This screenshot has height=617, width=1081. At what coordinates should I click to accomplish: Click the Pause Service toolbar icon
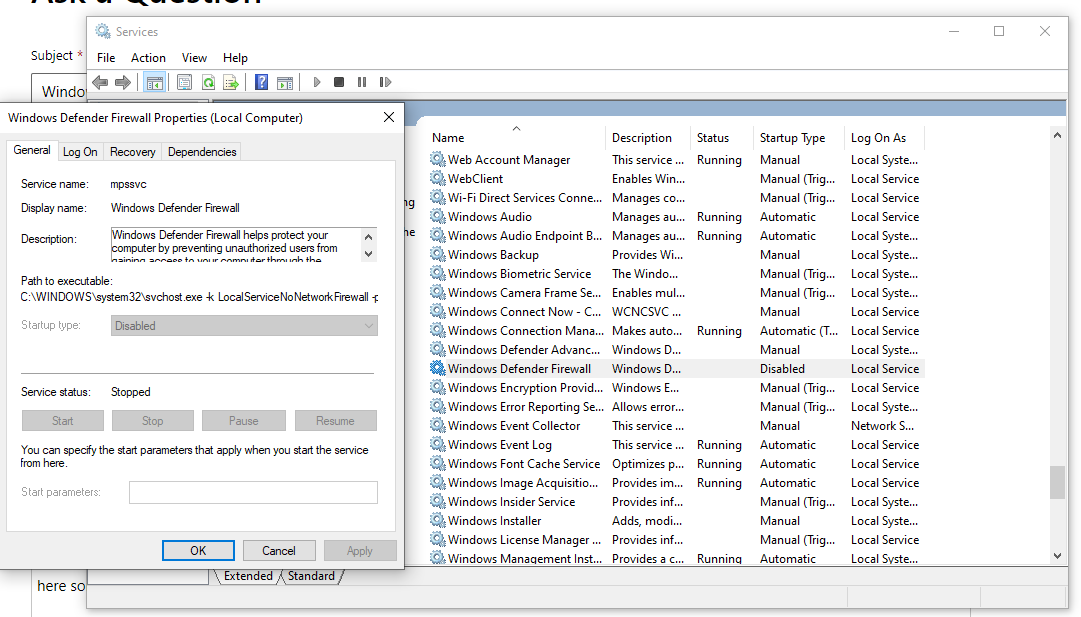[362, 83]
